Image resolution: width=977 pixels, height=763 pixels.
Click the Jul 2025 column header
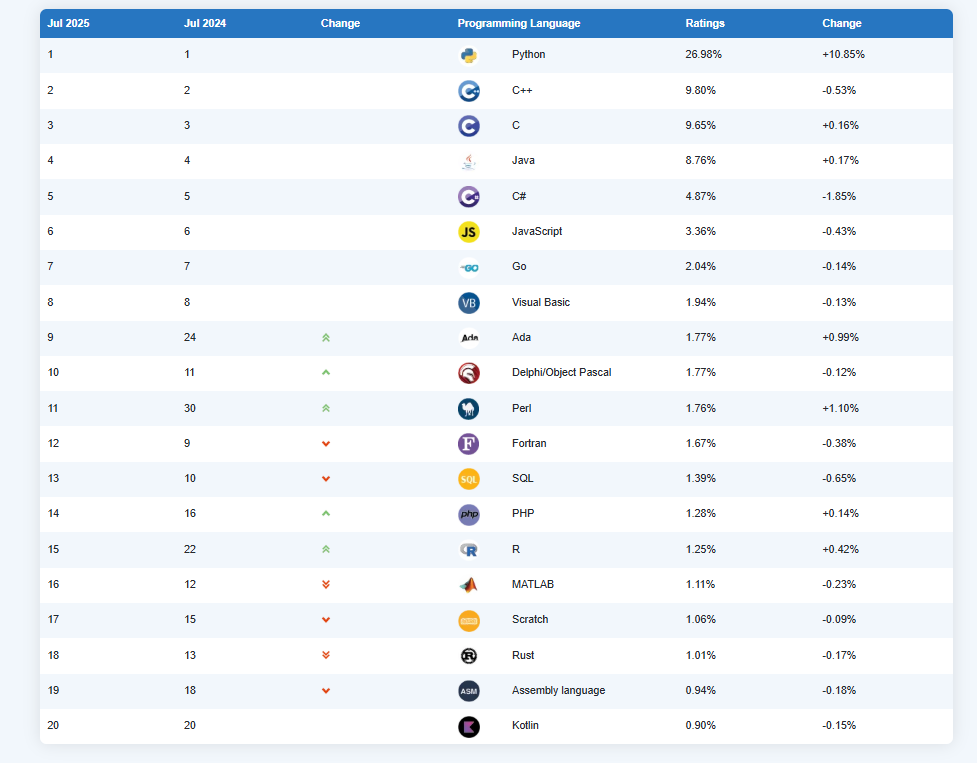click(x=68, y=23)
